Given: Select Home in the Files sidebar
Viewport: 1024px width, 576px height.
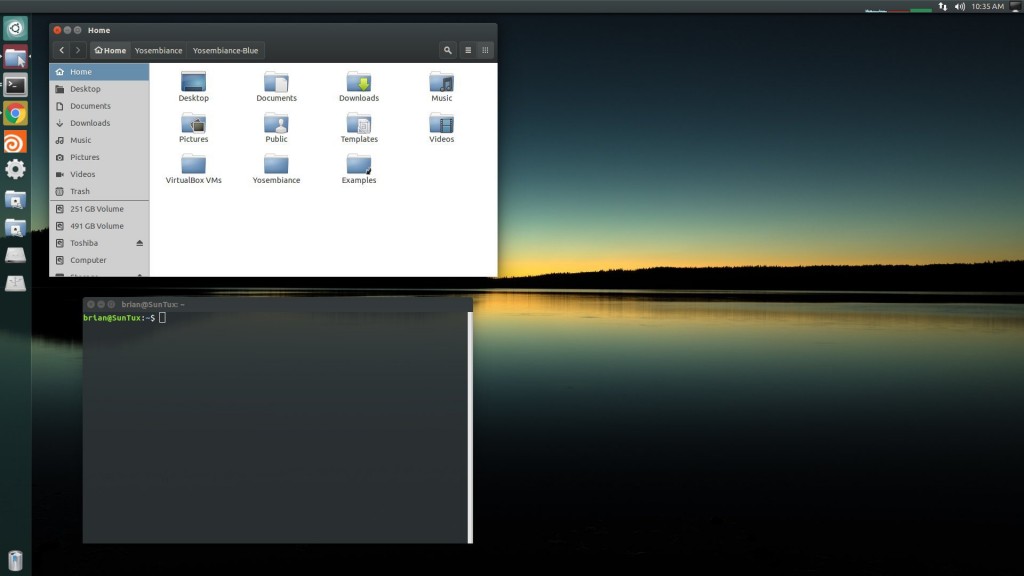Looking at the screenshot, I should pos(99,72).
